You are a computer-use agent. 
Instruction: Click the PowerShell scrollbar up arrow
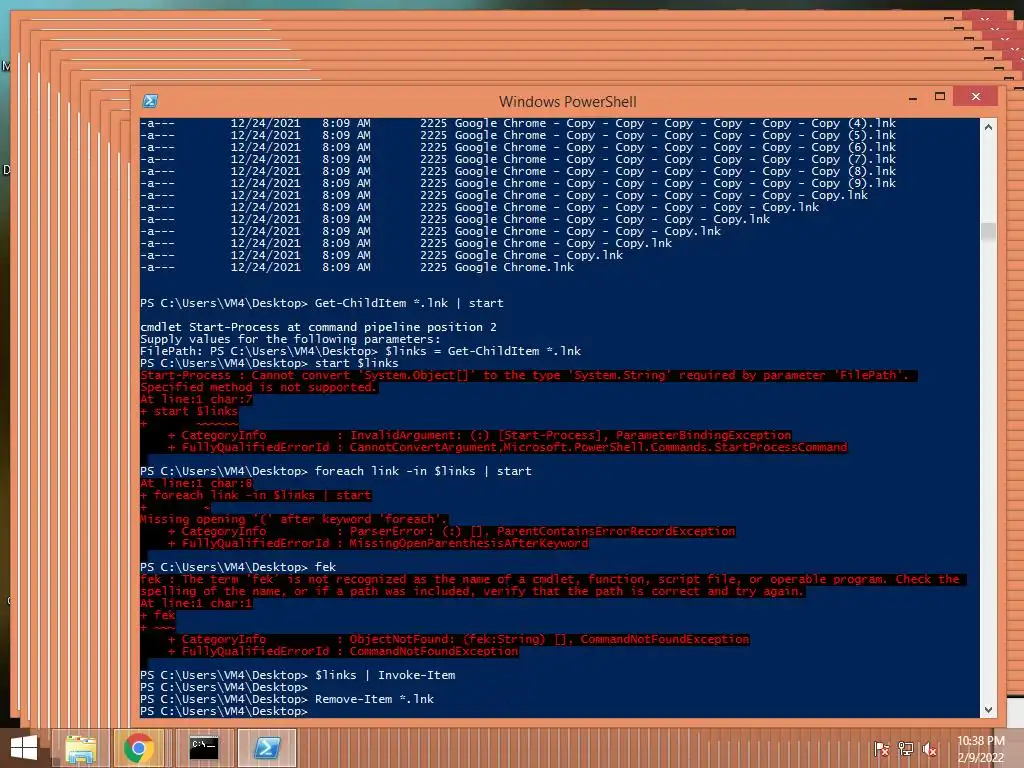pyautogui.click(x=988, y=127)
